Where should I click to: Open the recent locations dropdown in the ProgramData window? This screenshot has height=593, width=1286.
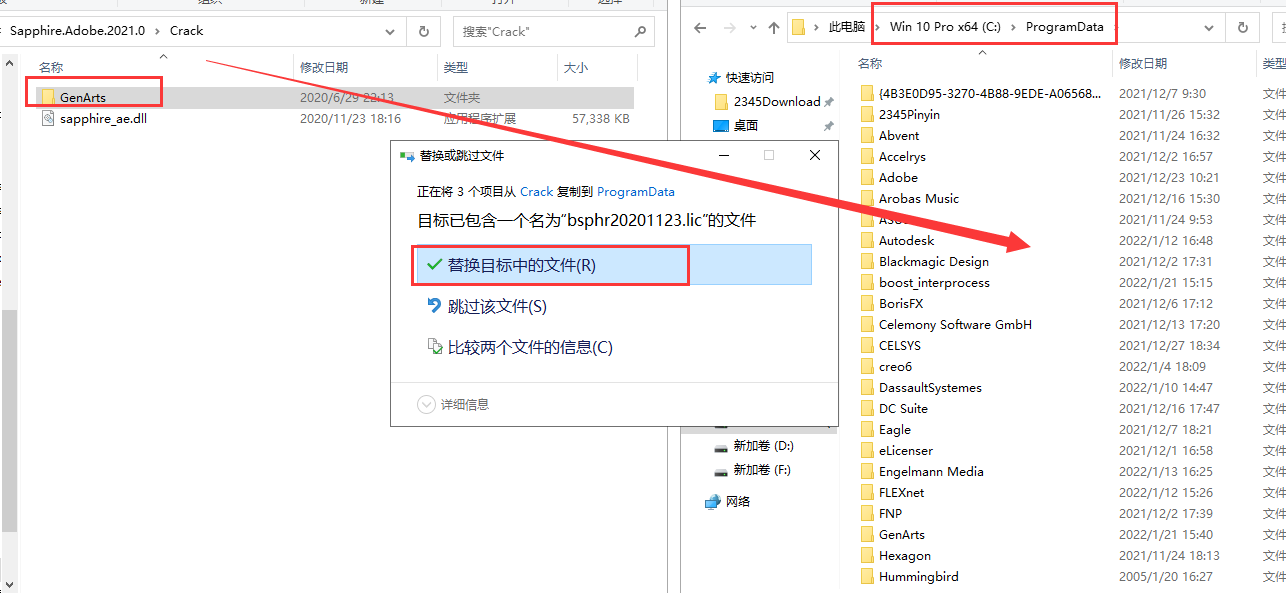[753, 28]
